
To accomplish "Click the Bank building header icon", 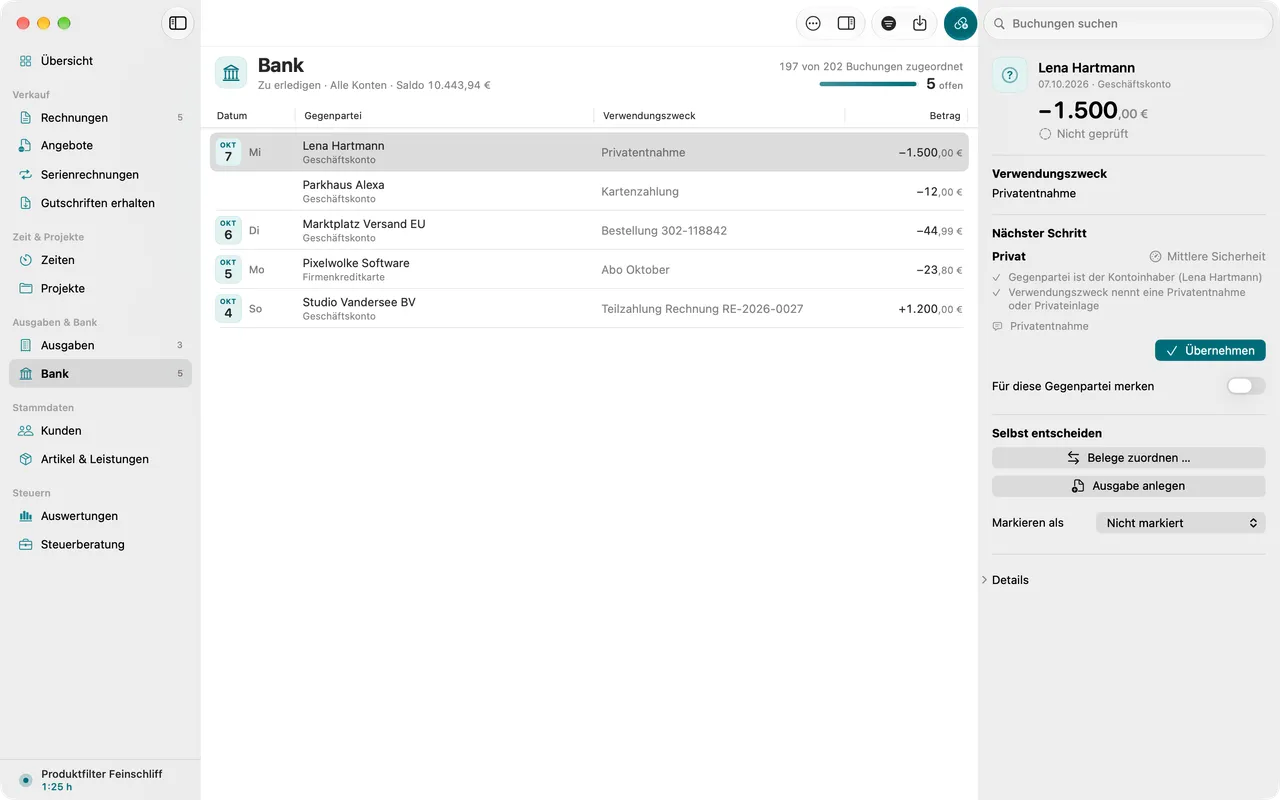I will point(231,73).
